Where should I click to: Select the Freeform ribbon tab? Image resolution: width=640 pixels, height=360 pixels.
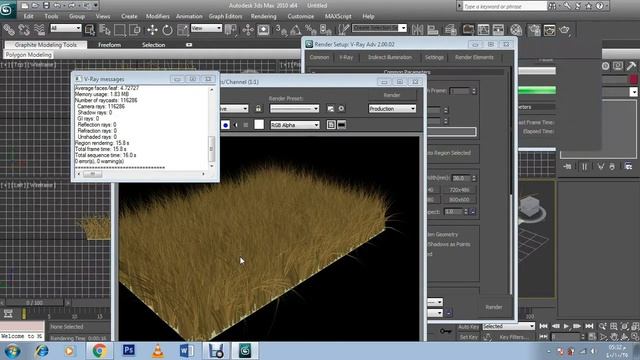coord(109,44)
